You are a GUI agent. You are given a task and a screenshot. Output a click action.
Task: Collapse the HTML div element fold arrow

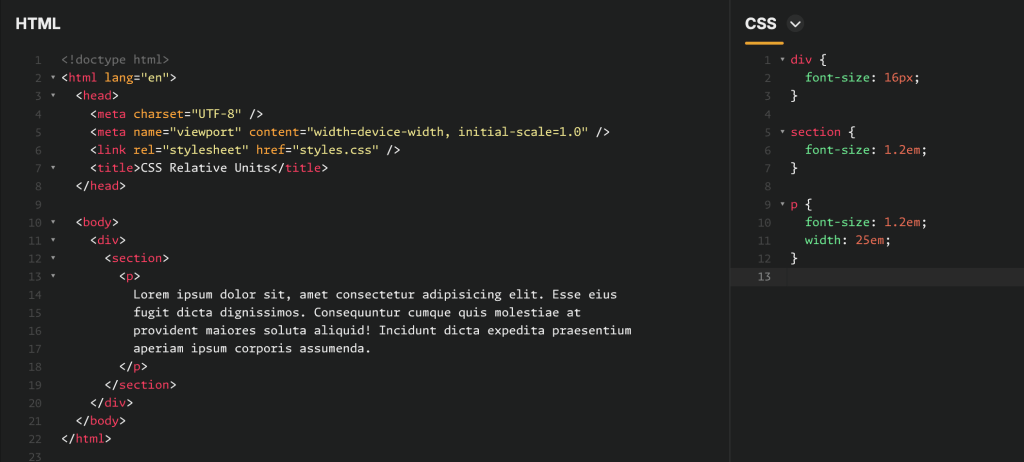[52, 240]
